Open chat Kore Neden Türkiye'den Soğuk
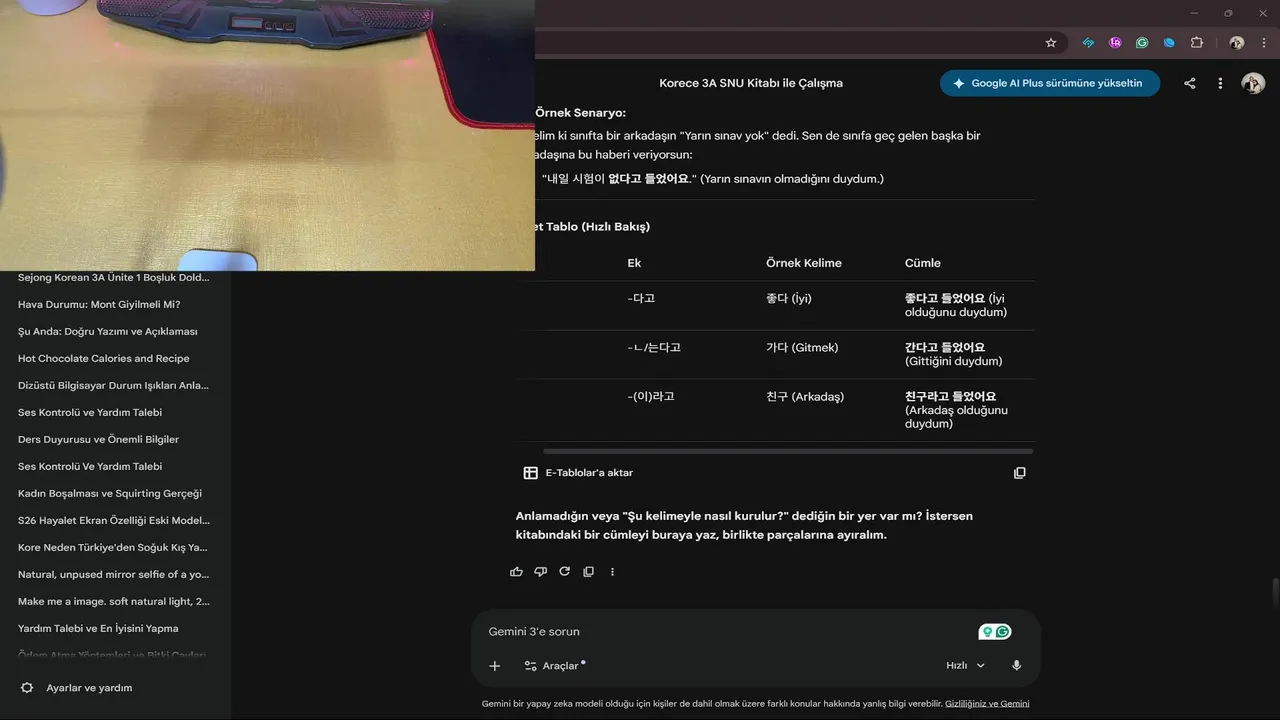 coord(113,547)
